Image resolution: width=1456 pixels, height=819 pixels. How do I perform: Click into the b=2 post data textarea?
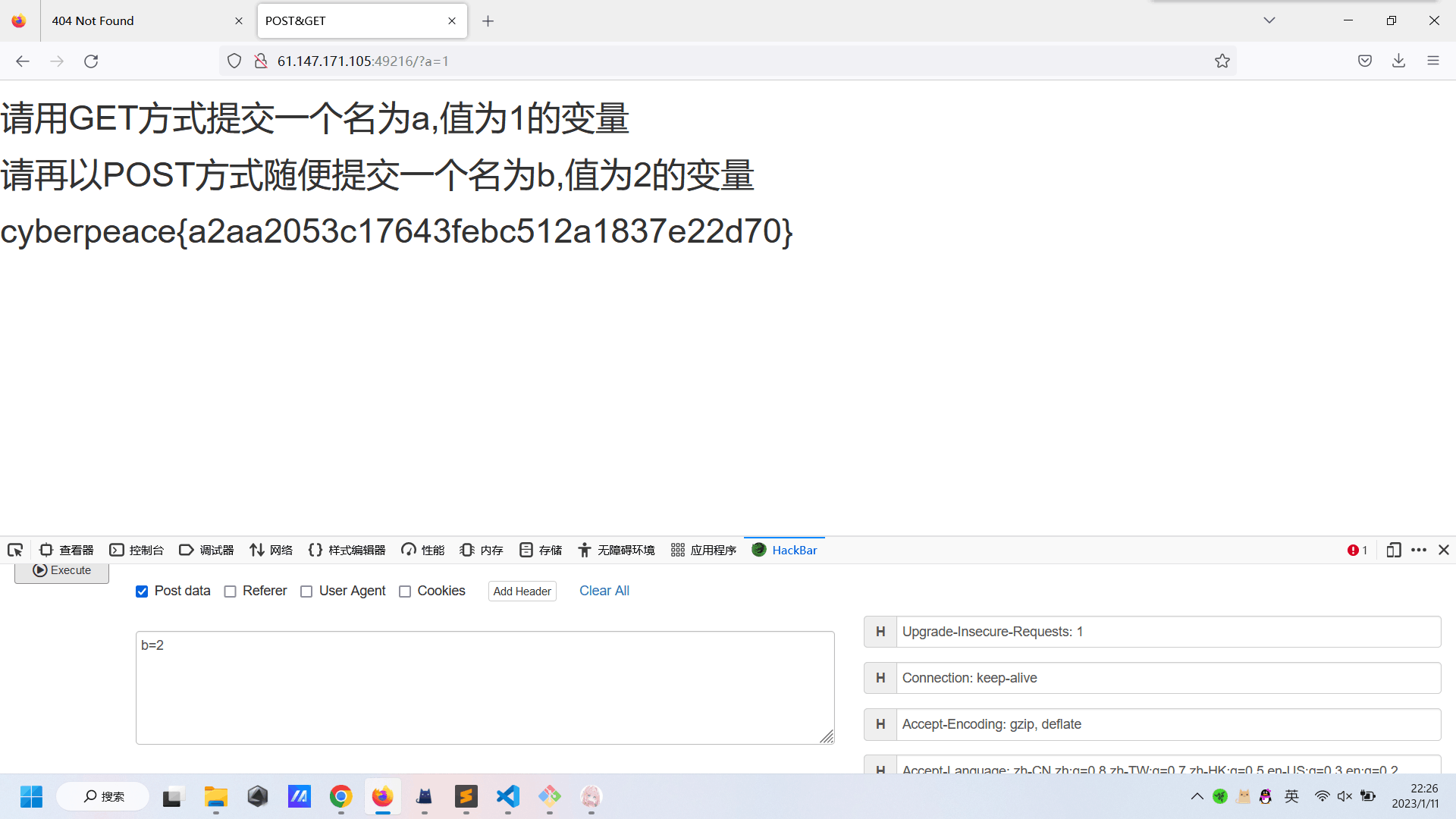click(485, 687)
